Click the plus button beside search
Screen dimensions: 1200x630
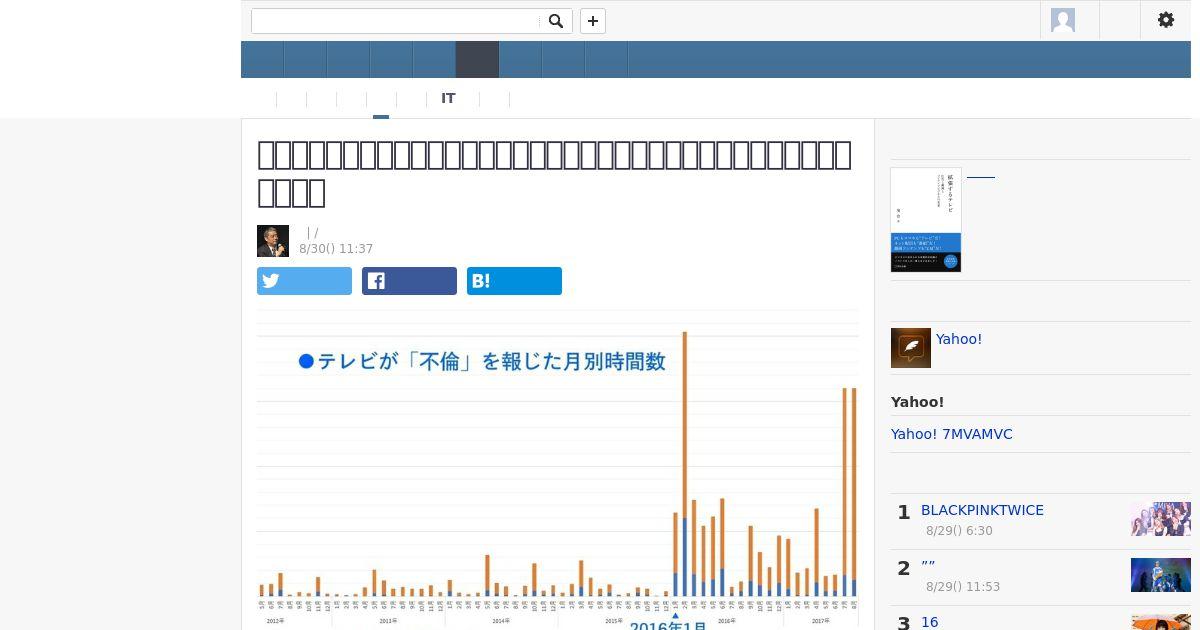tap(593, 21)
